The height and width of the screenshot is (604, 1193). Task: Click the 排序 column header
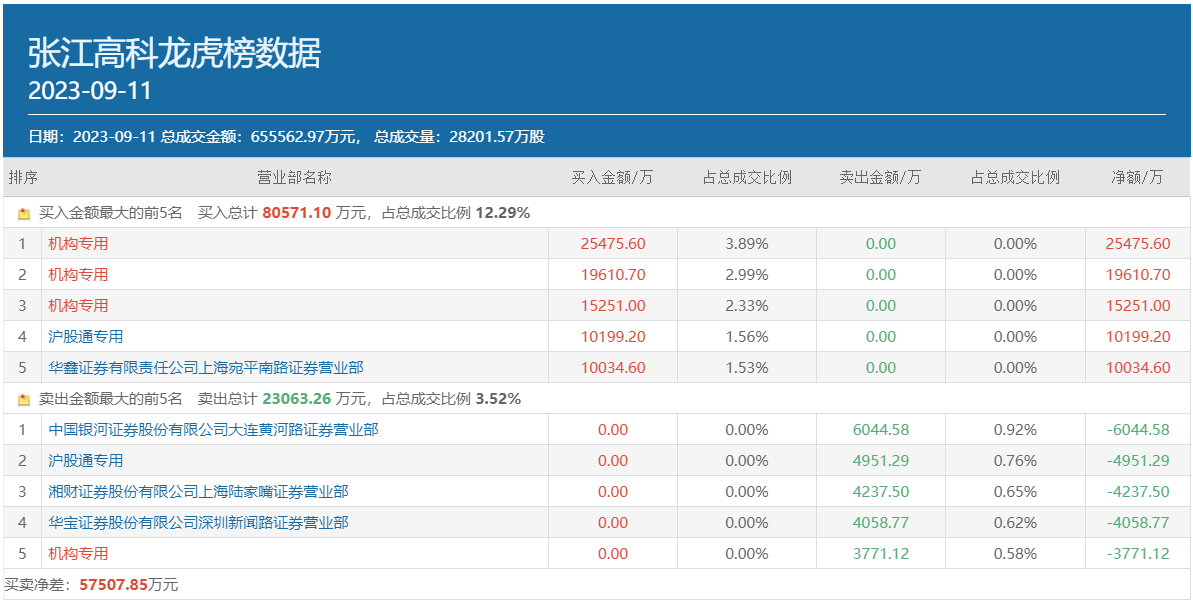point(23,178)
